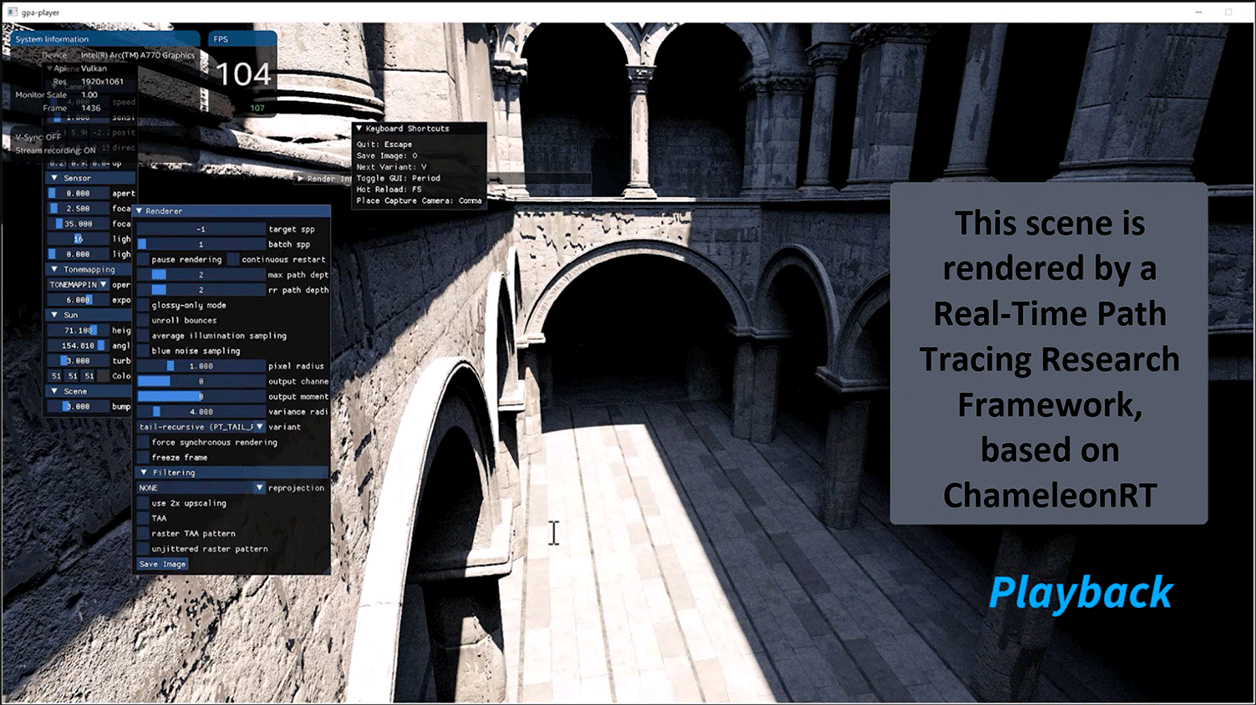The height and width of the screenshot is (705, 1256).
Task: Click 'Toggle GUI: Period' shortcut line
Action: 398,178
